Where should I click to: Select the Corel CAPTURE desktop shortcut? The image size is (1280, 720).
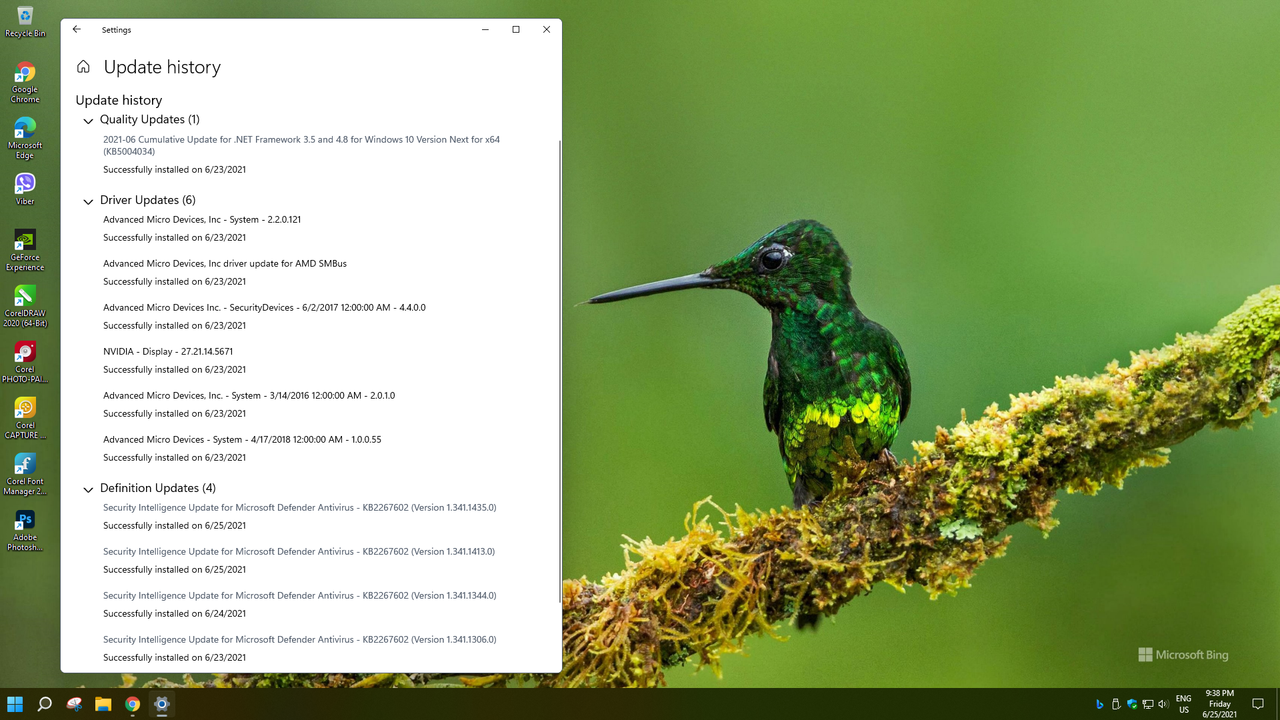point(25,419)
